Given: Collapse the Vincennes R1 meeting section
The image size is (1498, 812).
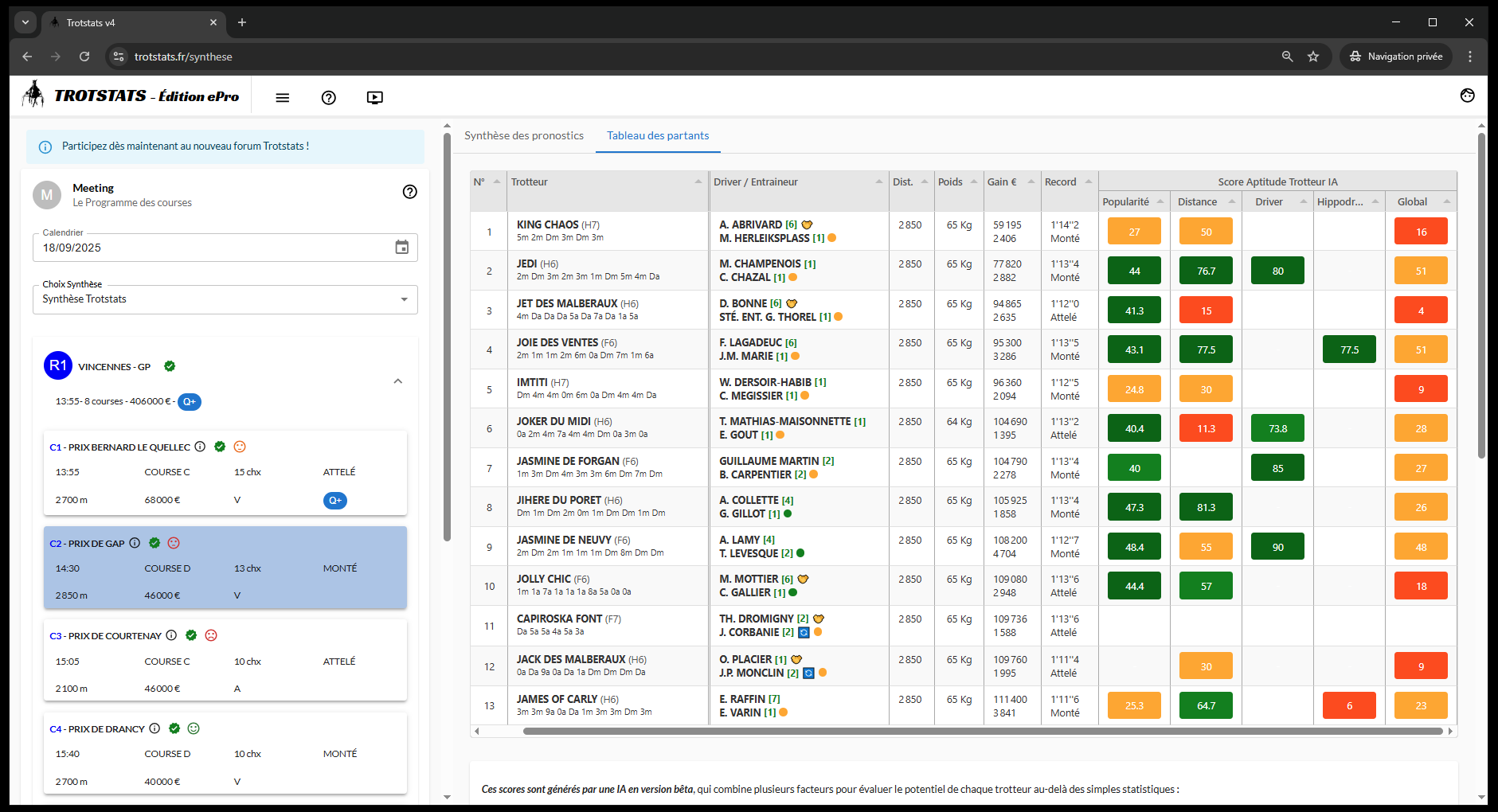Looking at the screenshot, I should click(398, 381).
